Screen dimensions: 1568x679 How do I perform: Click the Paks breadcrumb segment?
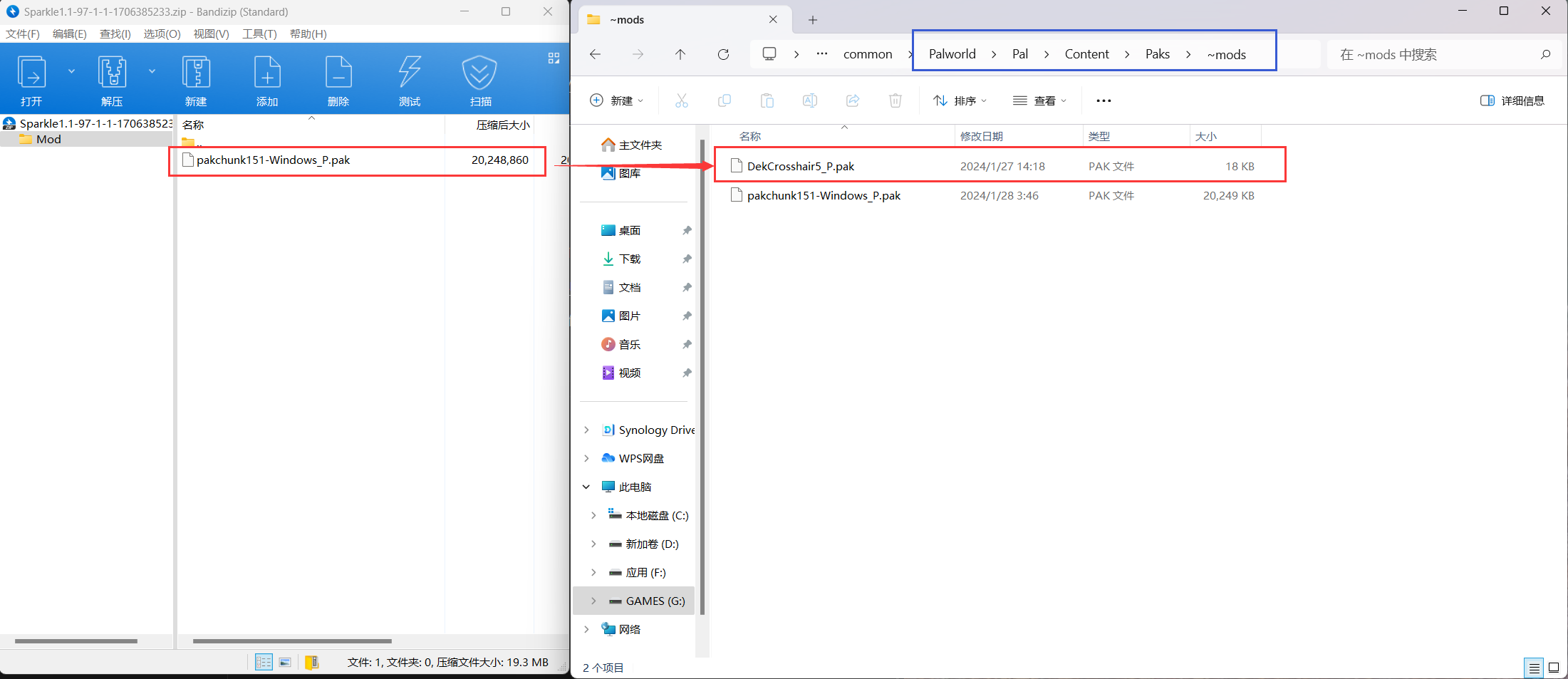tap(1158, 54)
